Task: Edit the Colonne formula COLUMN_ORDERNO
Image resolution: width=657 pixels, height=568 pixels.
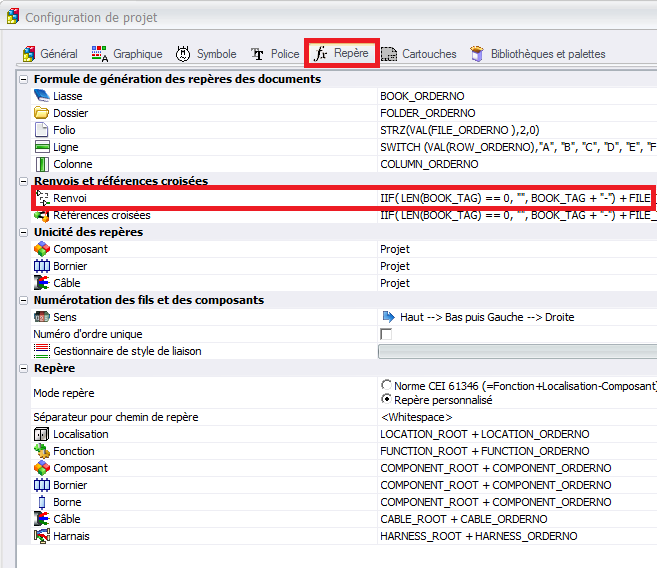Action: 429,164
